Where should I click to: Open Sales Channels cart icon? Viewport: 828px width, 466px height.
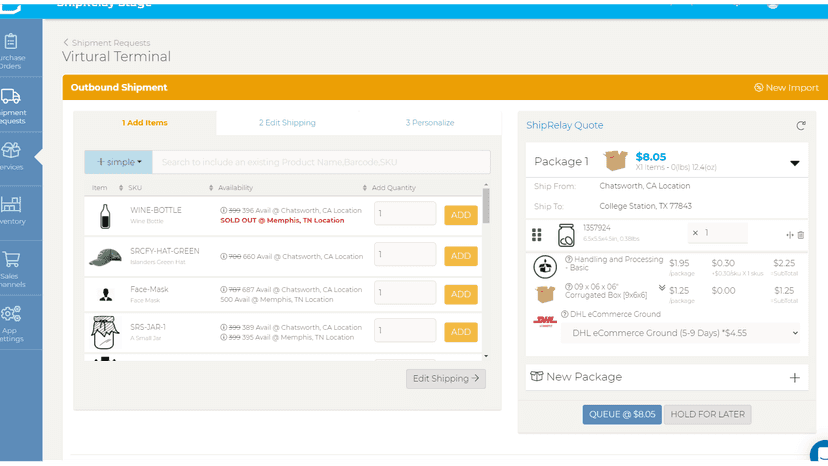[x=11, y=259]
